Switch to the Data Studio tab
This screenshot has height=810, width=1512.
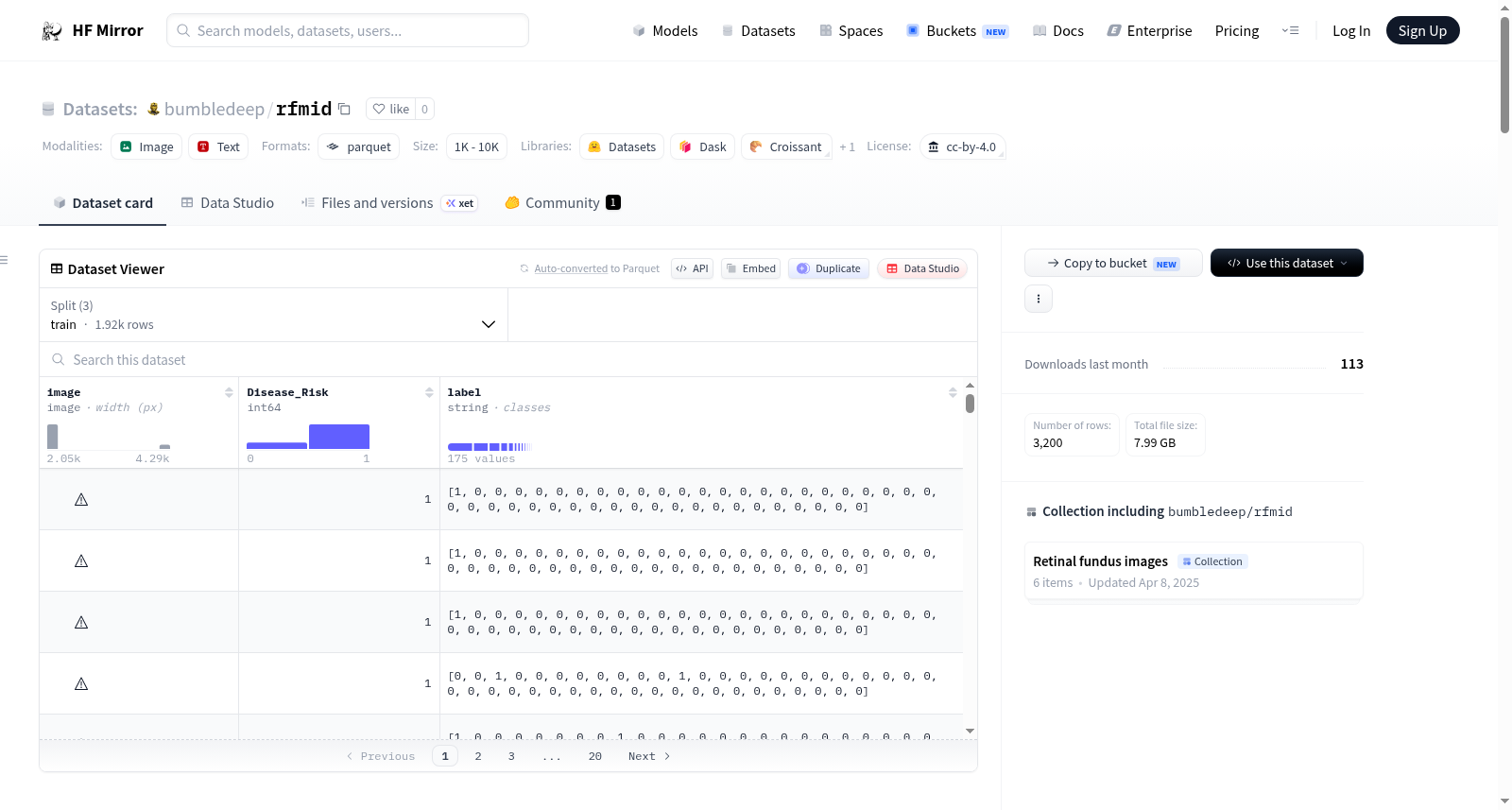tap(228, 203)
